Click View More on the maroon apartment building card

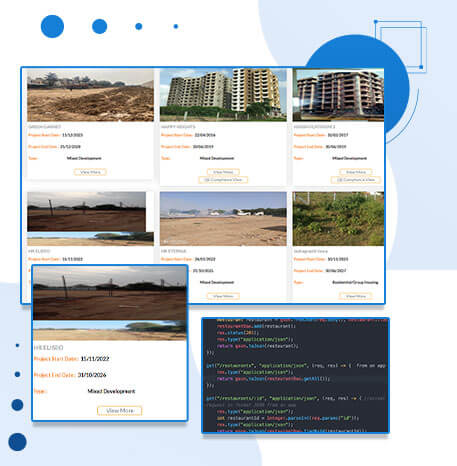click(356, 172)
